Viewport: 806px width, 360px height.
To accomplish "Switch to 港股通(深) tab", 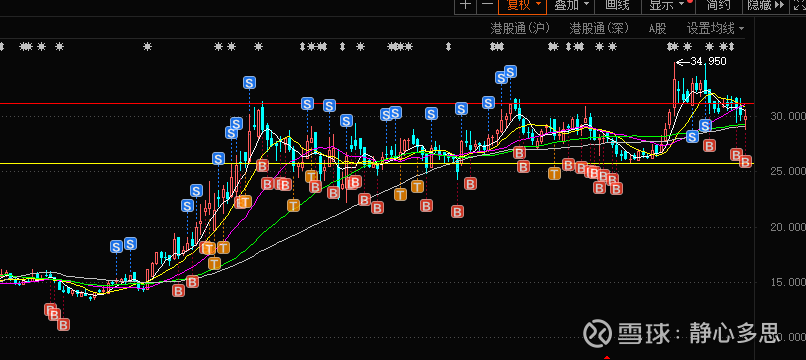I will [x=599, y=28].
